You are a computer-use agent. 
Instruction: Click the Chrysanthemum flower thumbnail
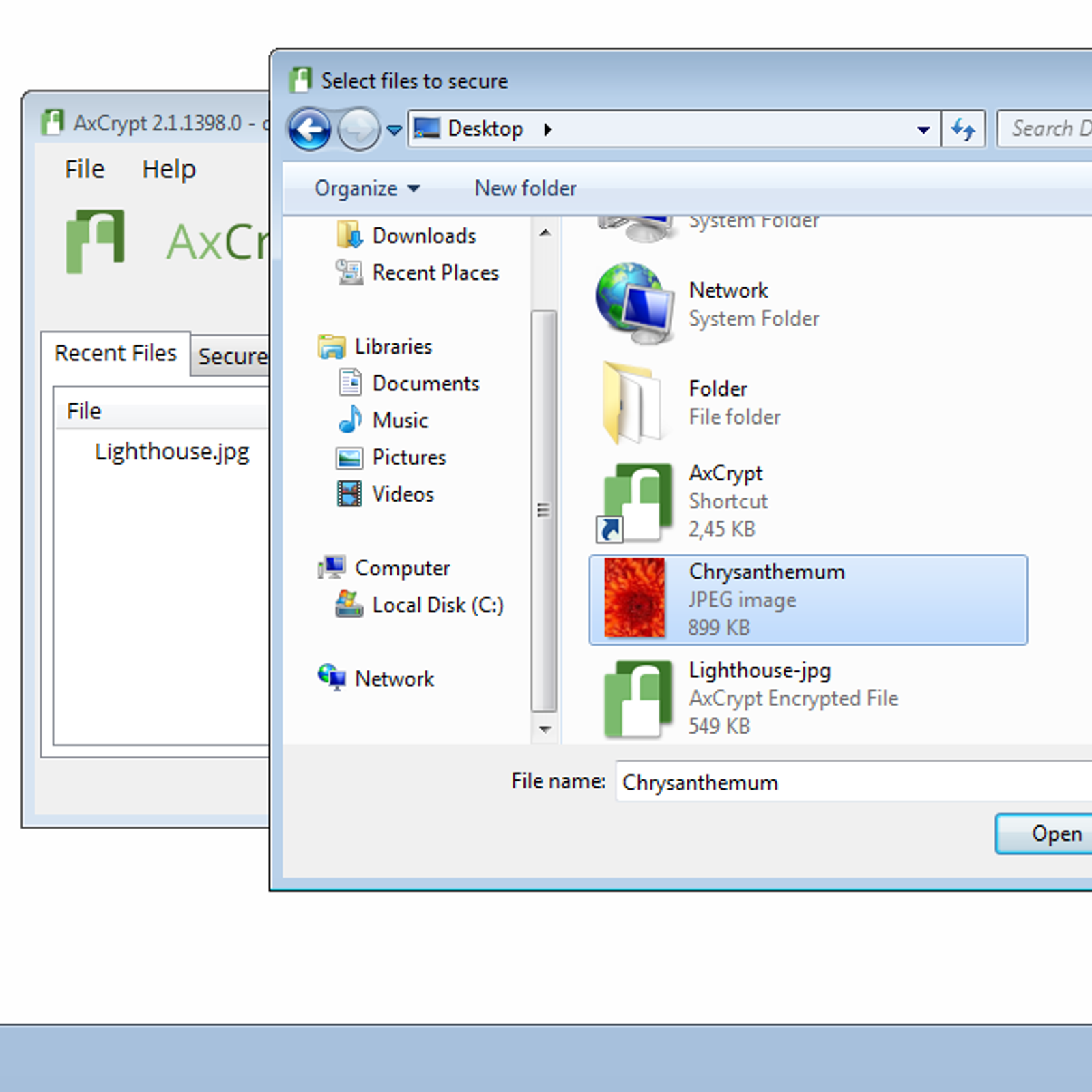(x=635, y=598)
